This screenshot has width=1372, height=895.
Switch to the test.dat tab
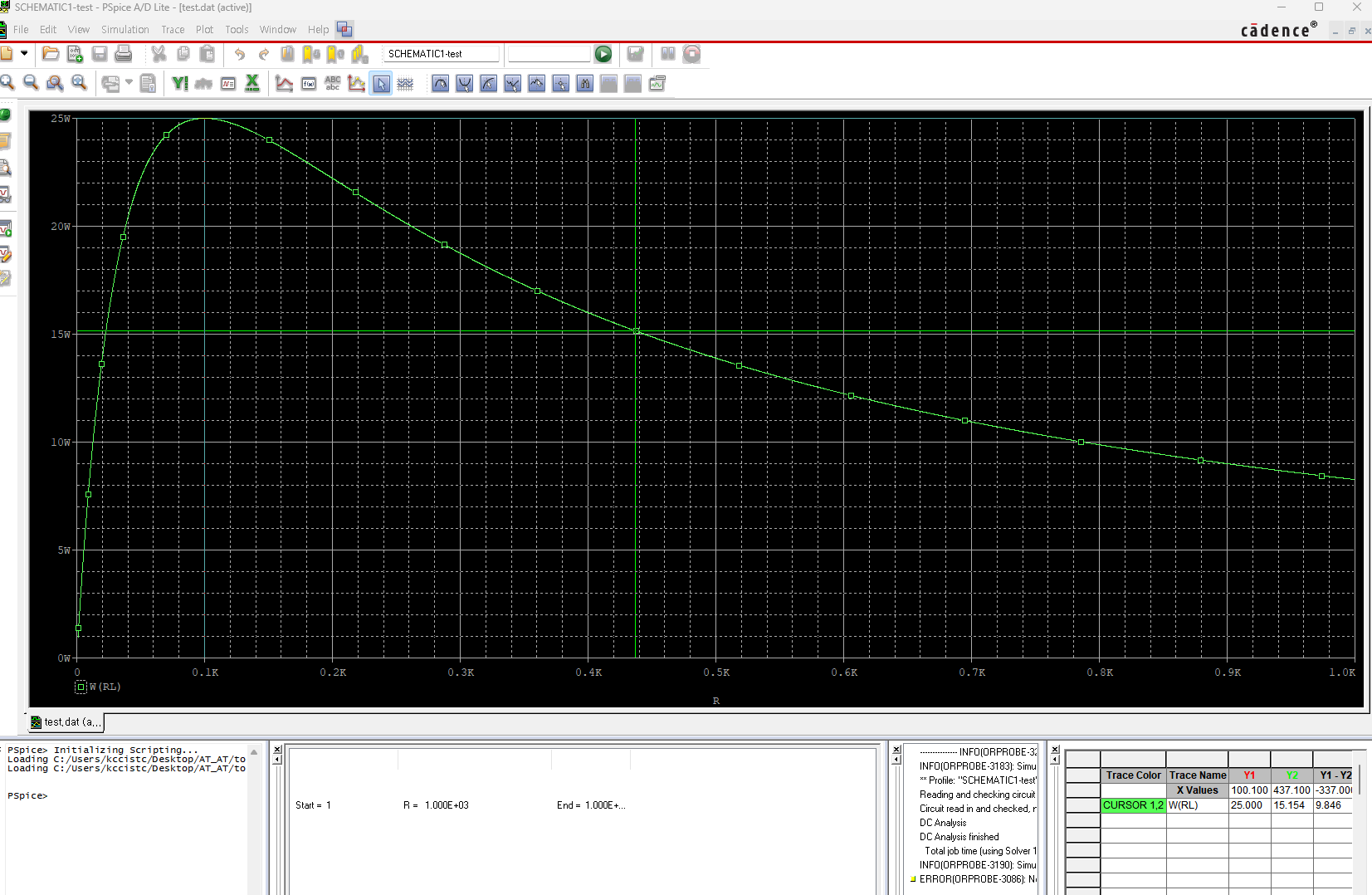point(66,722)
